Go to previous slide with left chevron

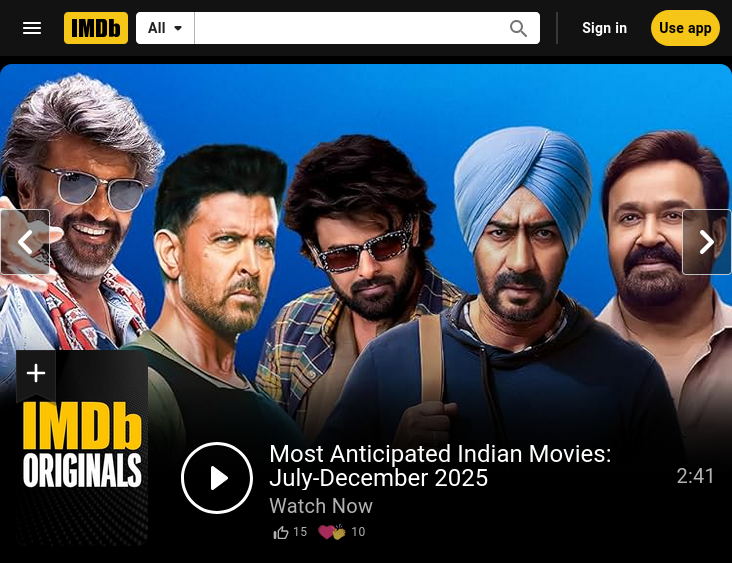(x=25, y=242)
